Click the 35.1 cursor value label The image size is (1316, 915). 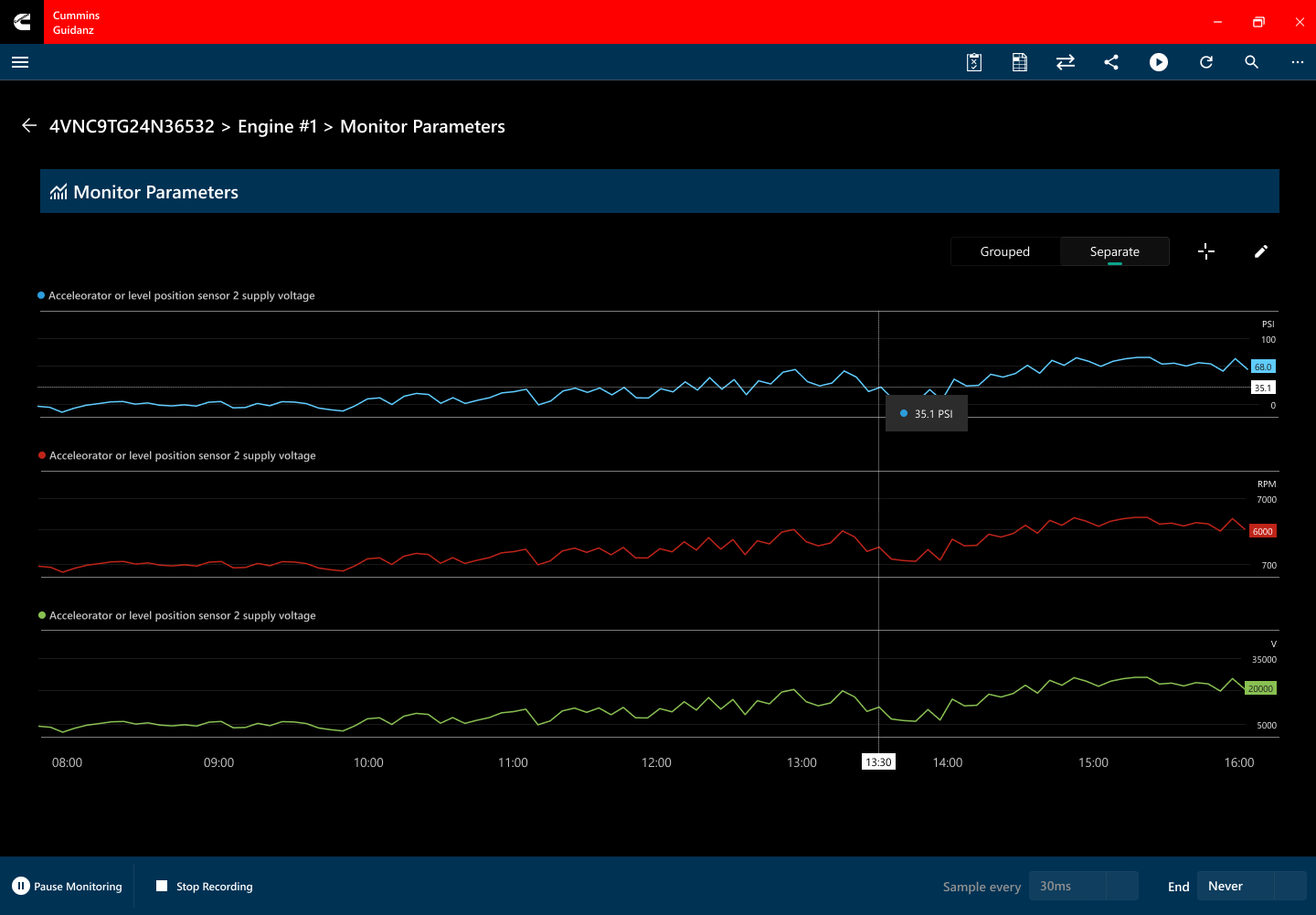[1263, 388]
